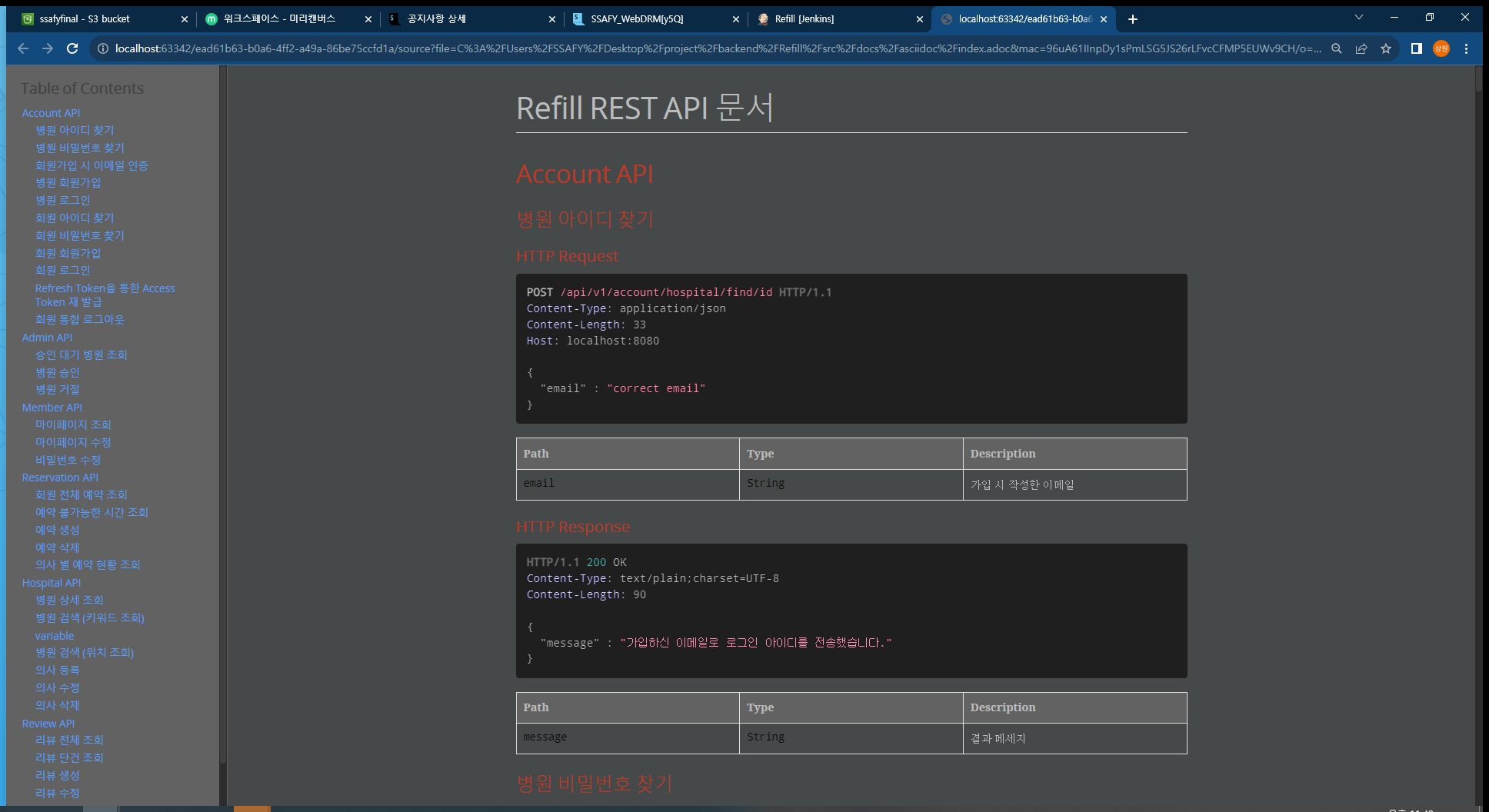Open 승인 대기 병원 조회 link
1489x812 pixels.
pos(81,354)
